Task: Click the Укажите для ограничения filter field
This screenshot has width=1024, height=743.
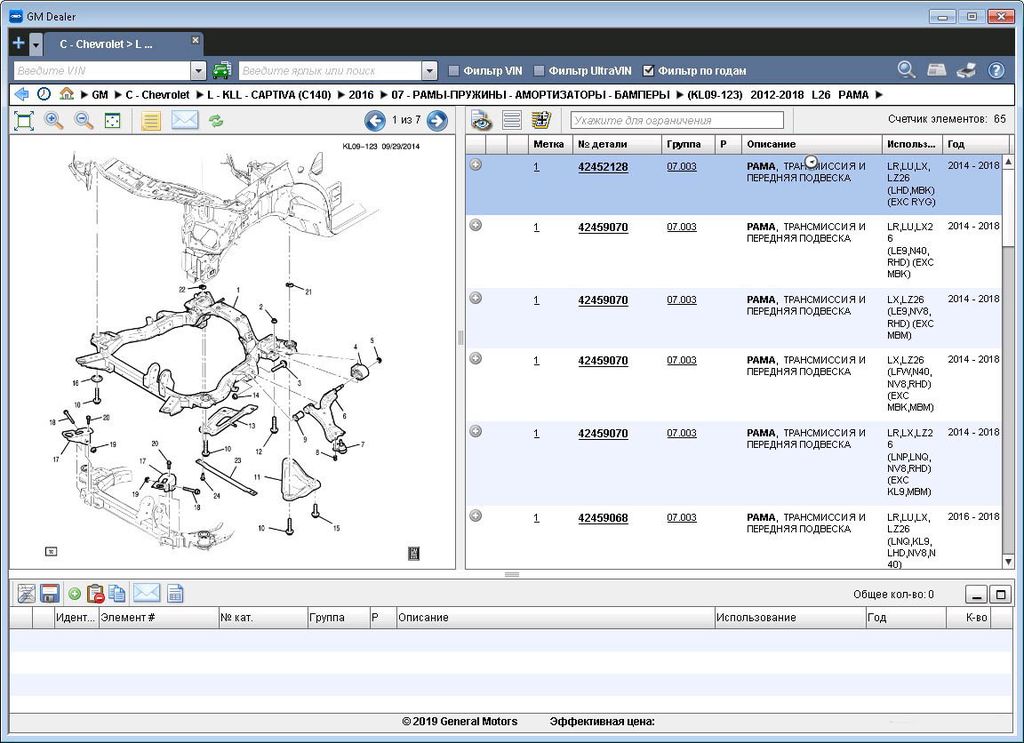Action: 676,121
